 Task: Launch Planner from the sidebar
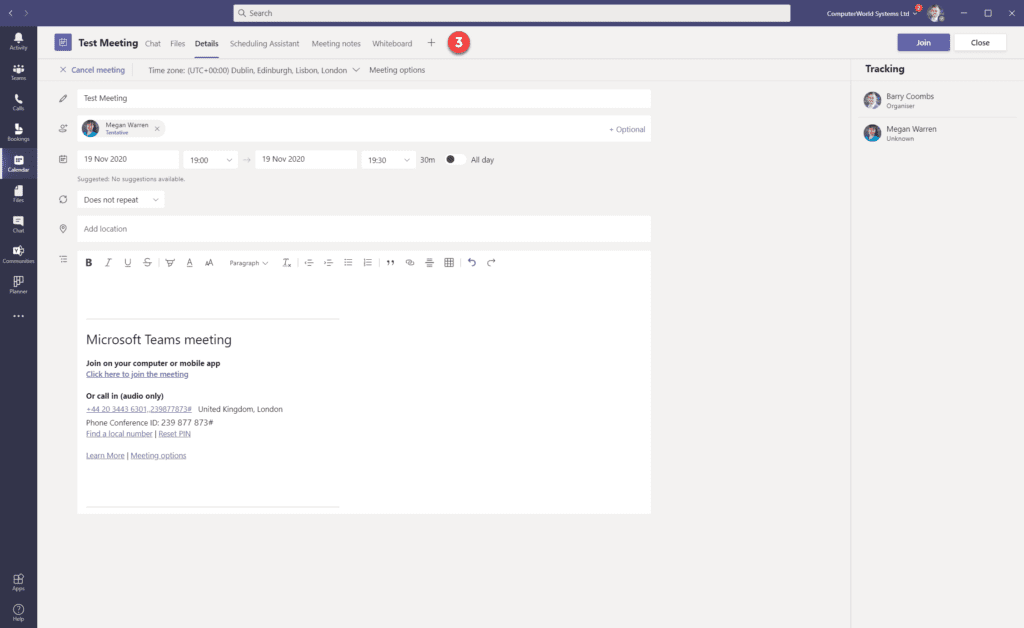pyautogui.click(x=18, y=285)
